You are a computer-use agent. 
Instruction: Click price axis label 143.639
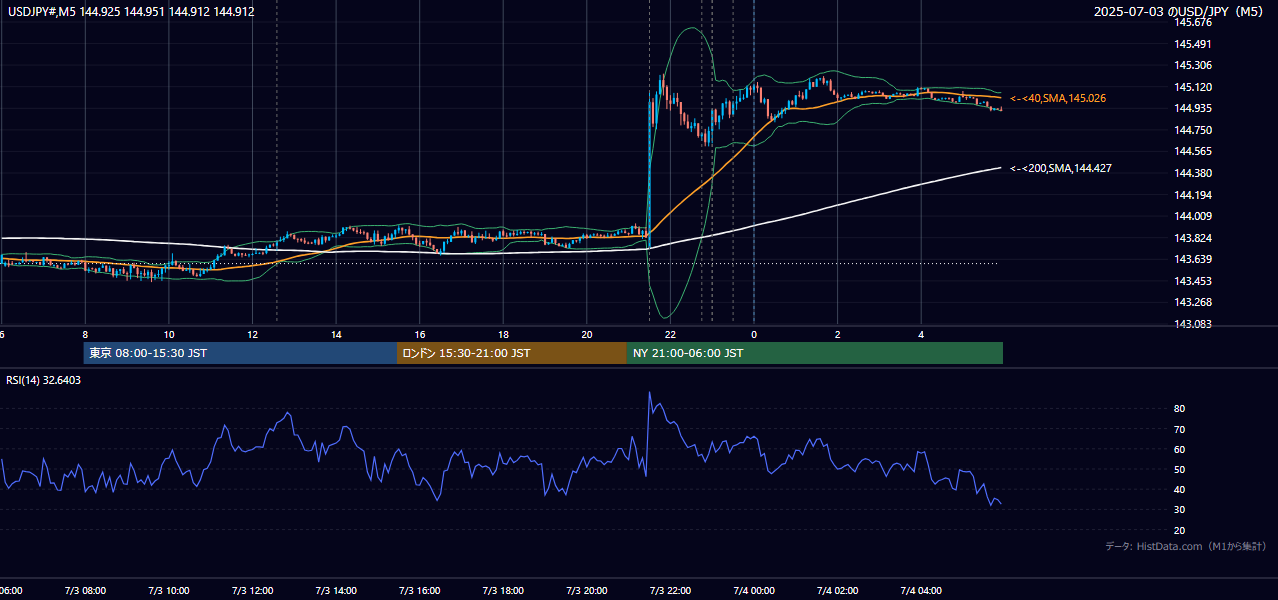pyautogui.click(x=1193, y=259)
